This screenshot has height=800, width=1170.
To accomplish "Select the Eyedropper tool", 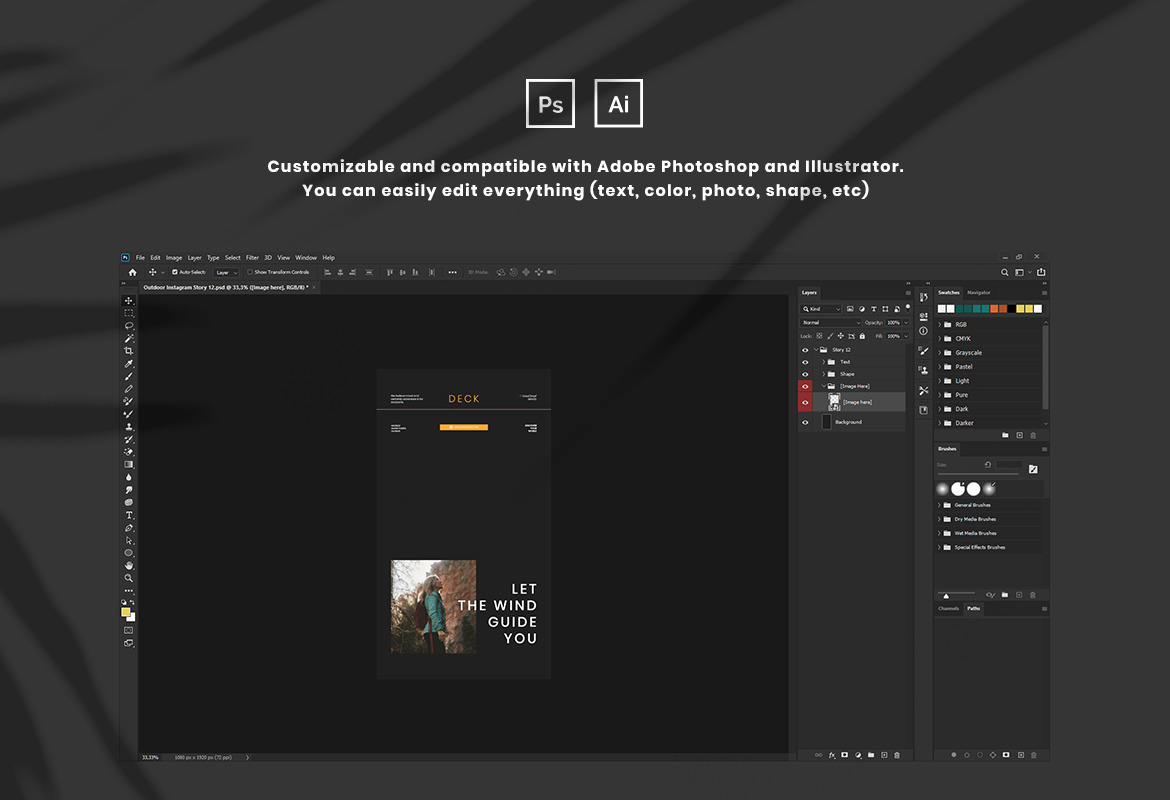I will point(128,364).
